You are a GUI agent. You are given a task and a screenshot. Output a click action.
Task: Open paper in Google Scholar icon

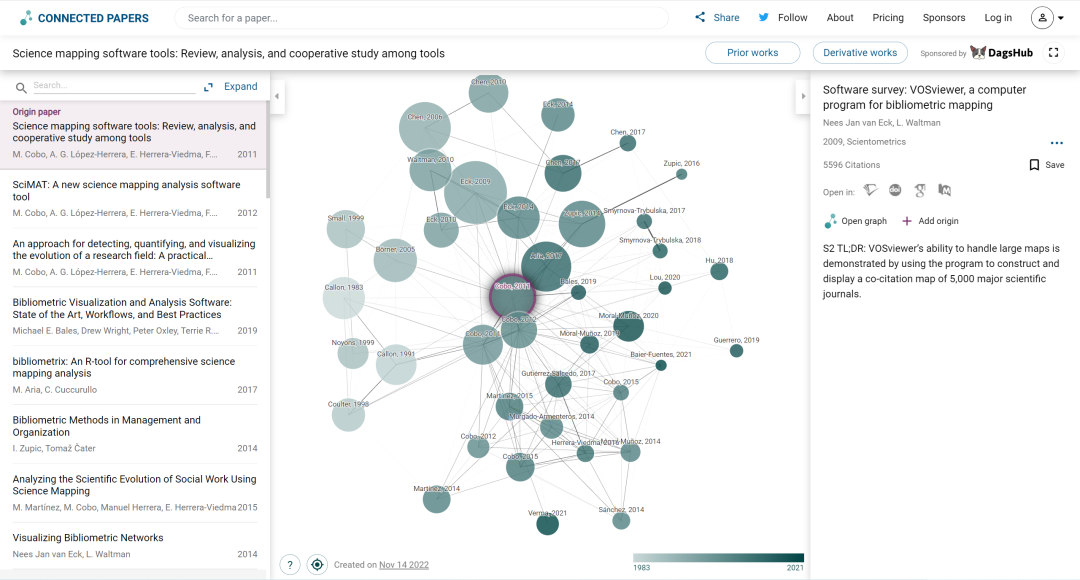pyautogui.click(x=920, y=190)
